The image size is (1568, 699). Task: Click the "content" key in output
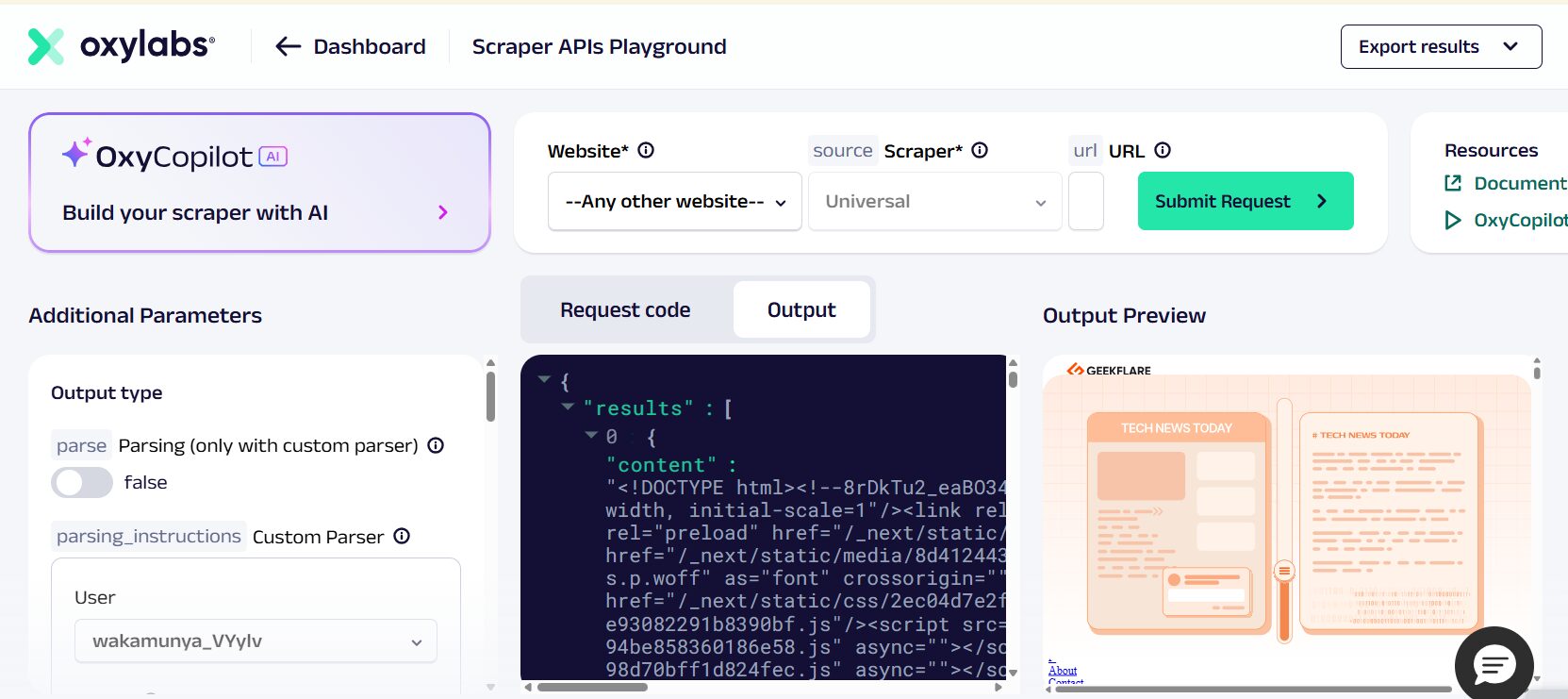(661, 465)
